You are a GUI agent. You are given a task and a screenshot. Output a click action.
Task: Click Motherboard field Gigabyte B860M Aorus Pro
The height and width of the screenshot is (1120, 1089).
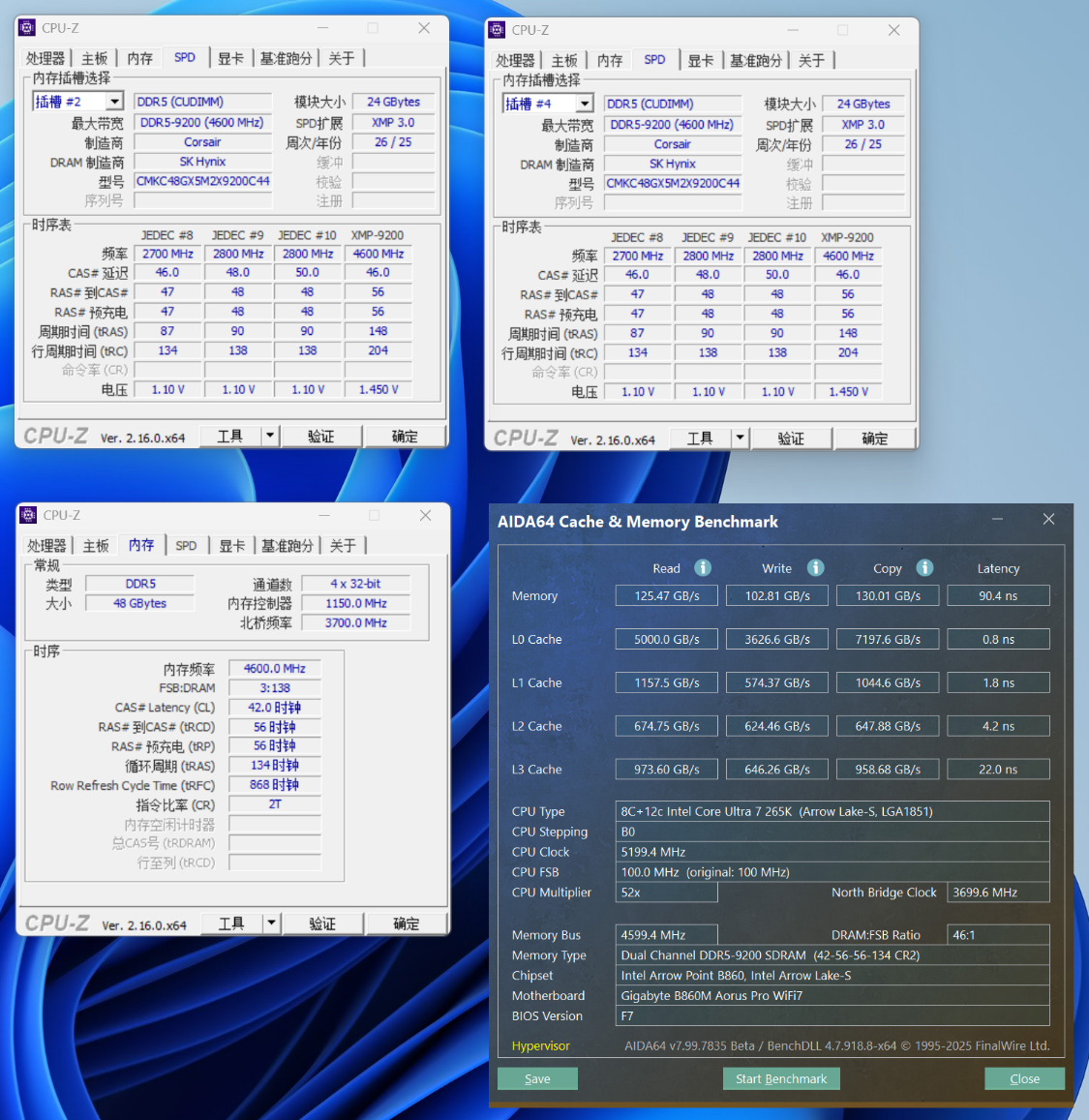coord(832,996)
